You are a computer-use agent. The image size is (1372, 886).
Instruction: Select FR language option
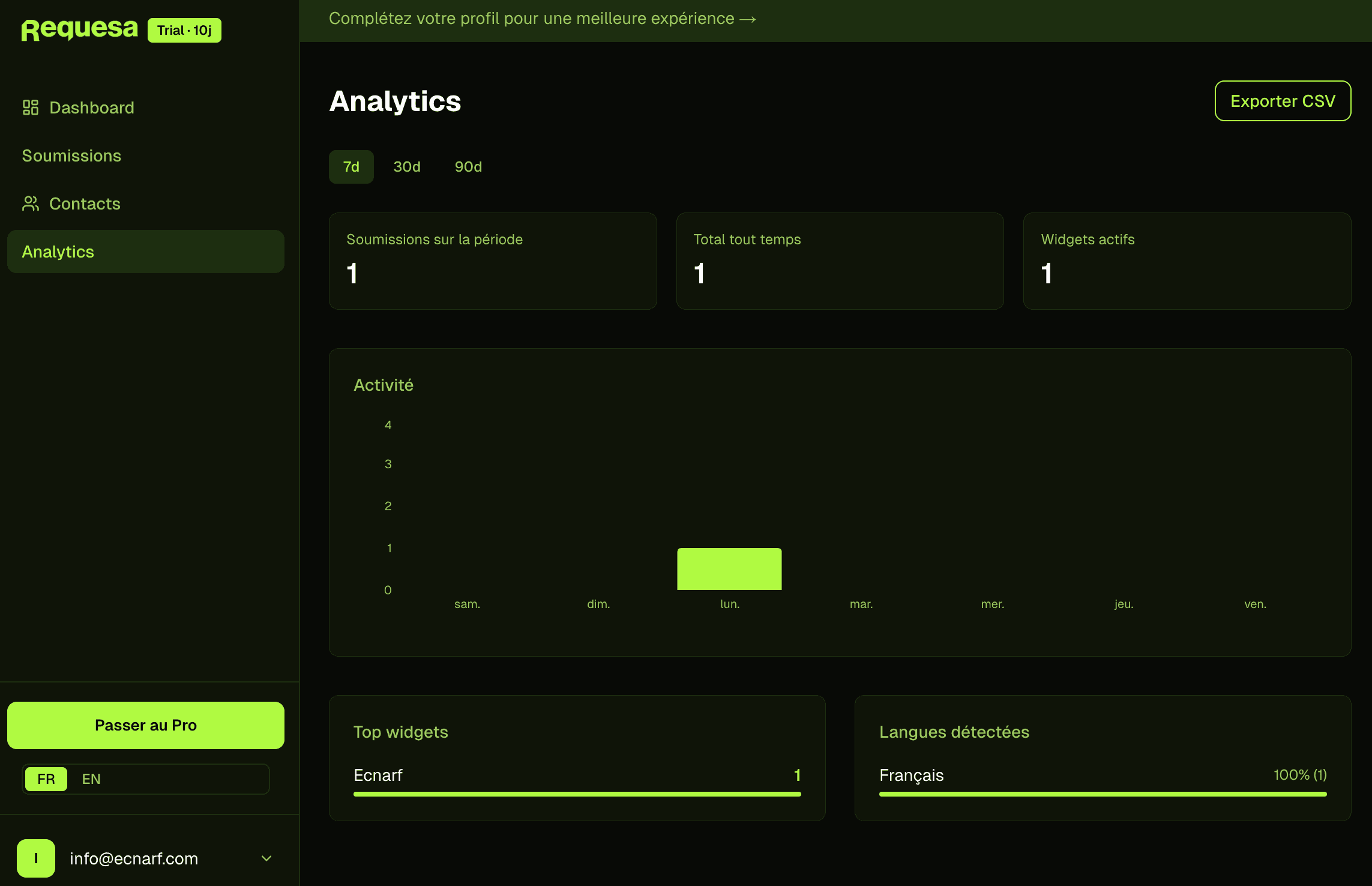click(x=46, y=779)
